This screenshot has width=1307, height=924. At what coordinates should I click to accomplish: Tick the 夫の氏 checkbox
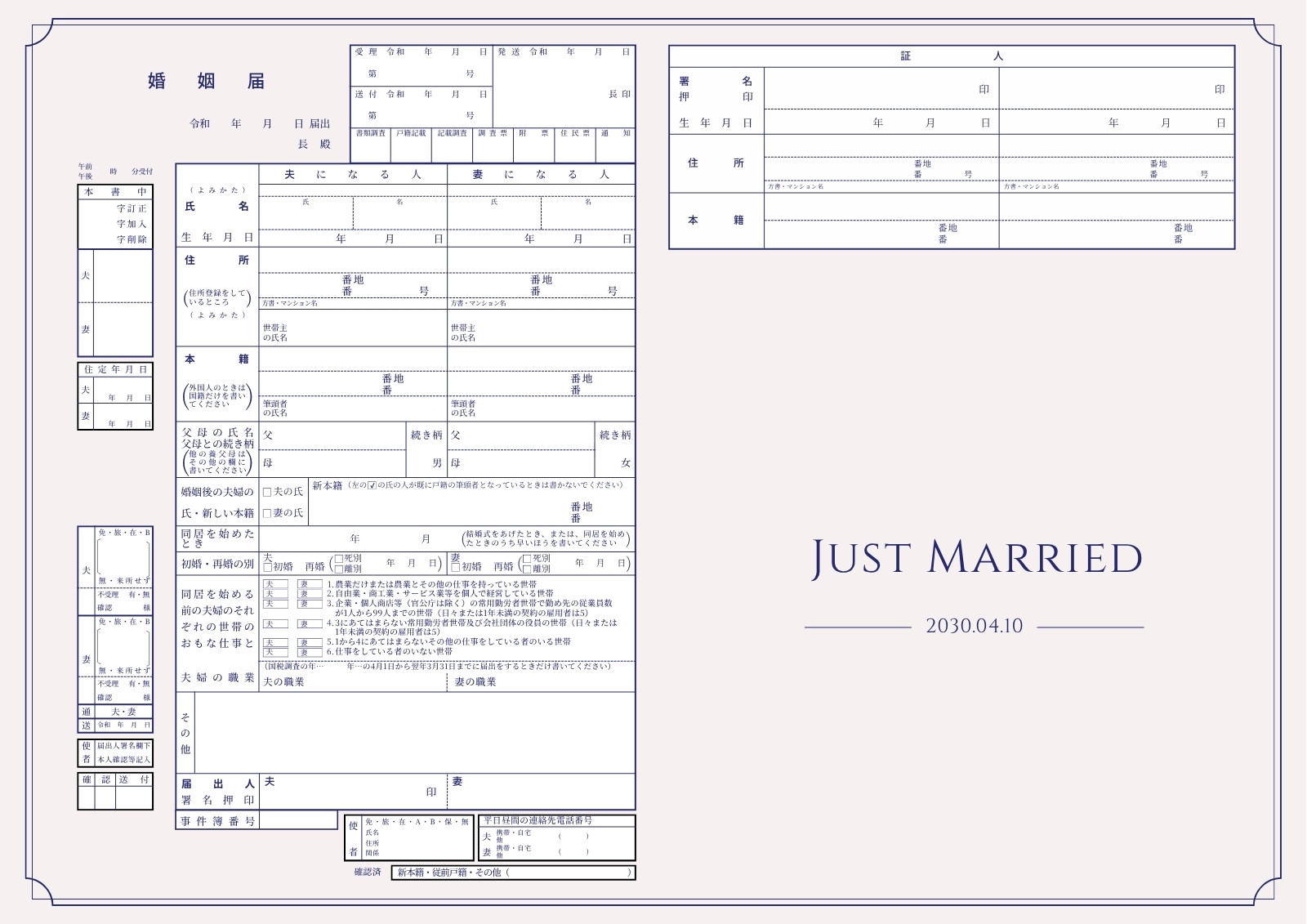pos(266,492)
